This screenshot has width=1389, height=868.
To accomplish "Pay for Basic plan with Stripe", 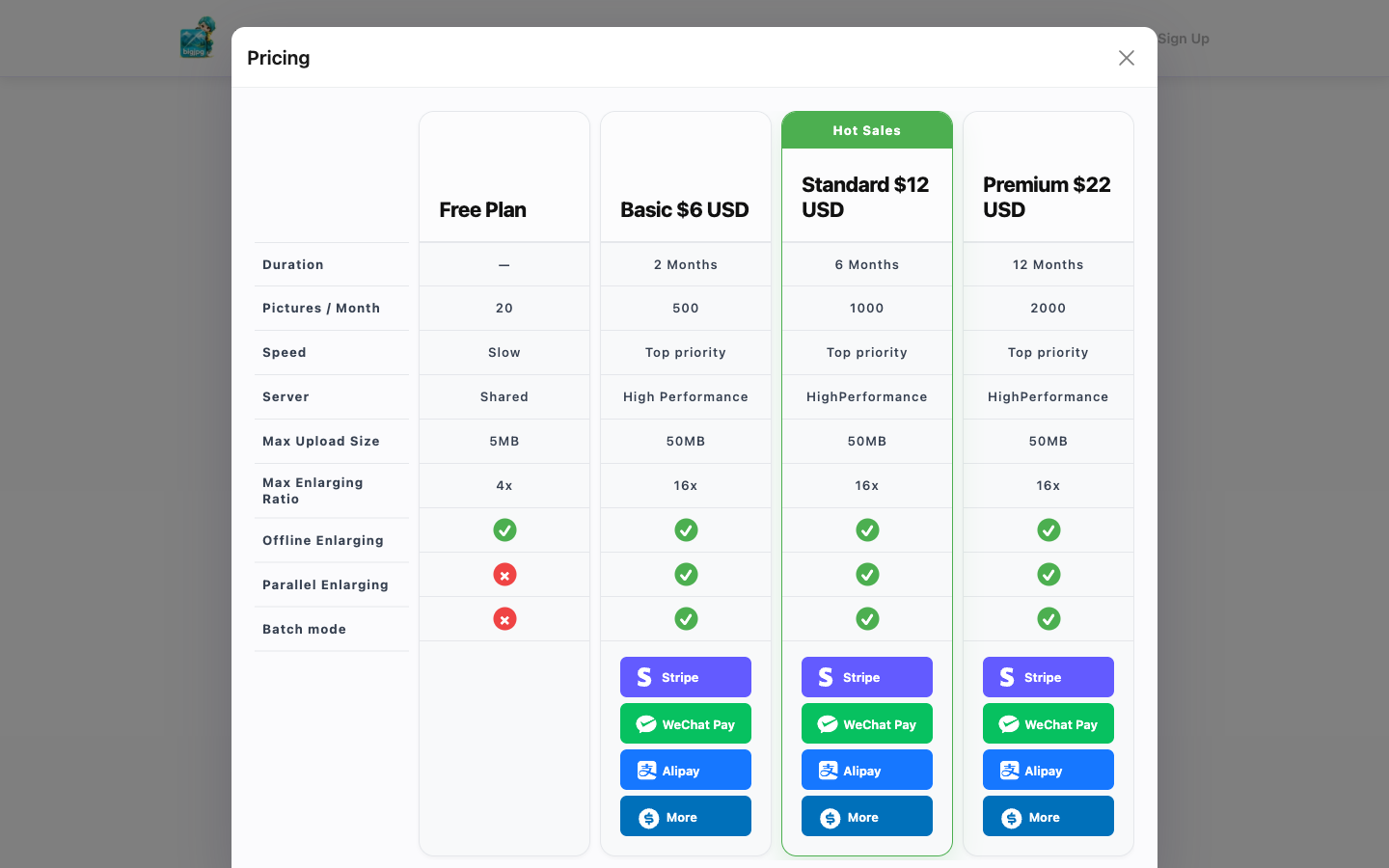I will point(686,677).
